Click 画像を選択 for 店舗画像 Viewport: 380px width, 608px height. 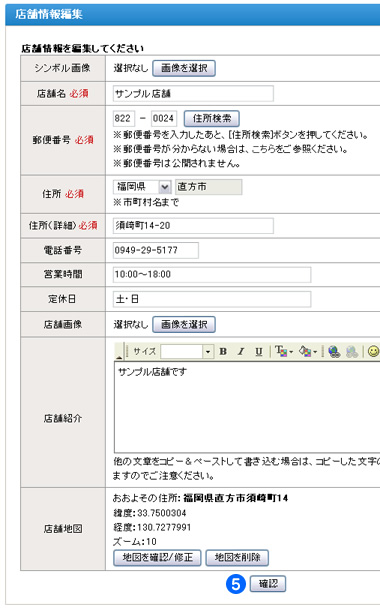coord(184,325)
